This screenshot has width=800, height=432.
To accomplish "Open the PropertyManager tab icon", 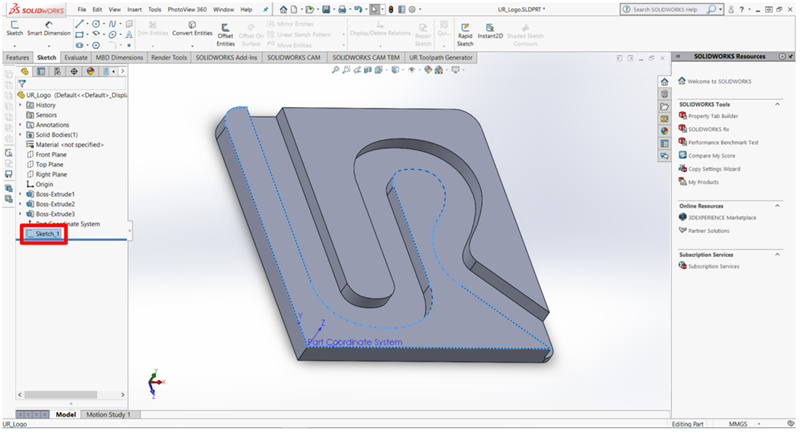I will click(41, 71).
